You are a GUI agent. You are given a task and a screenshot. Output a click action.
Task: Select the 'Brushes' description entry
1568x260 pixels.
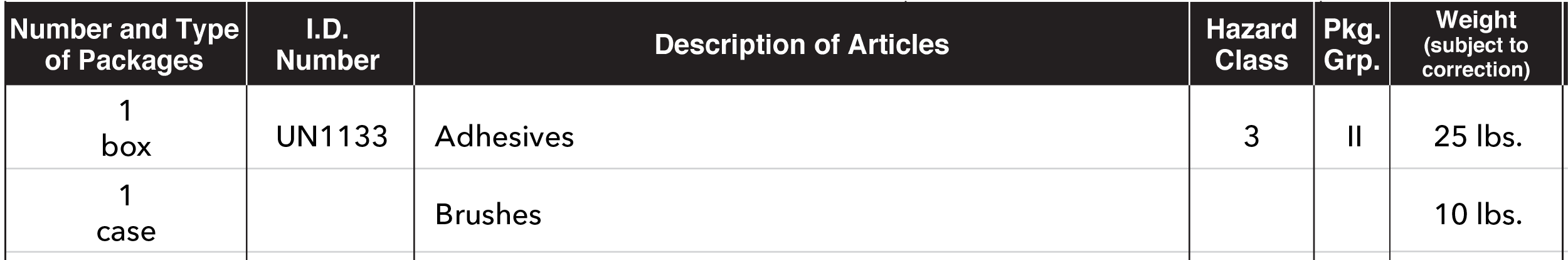[488, 215]
